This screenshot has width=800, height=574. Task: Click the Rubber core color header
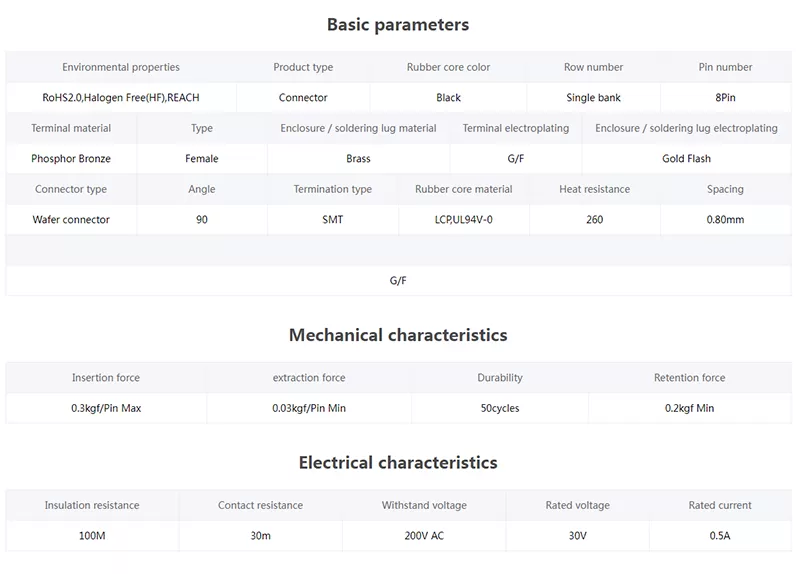click(448, 67)
